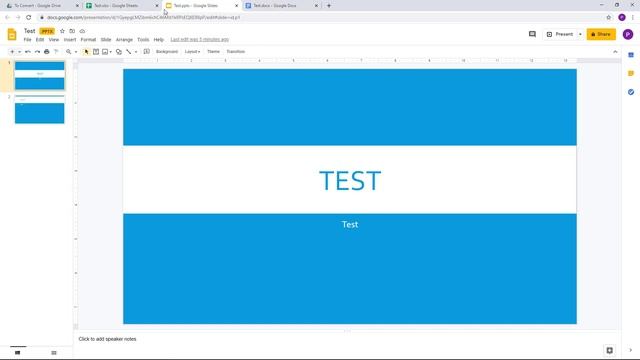Screen dimensions: 640x360
Task: Activate the select cursor tool
Action: point(86,52)
